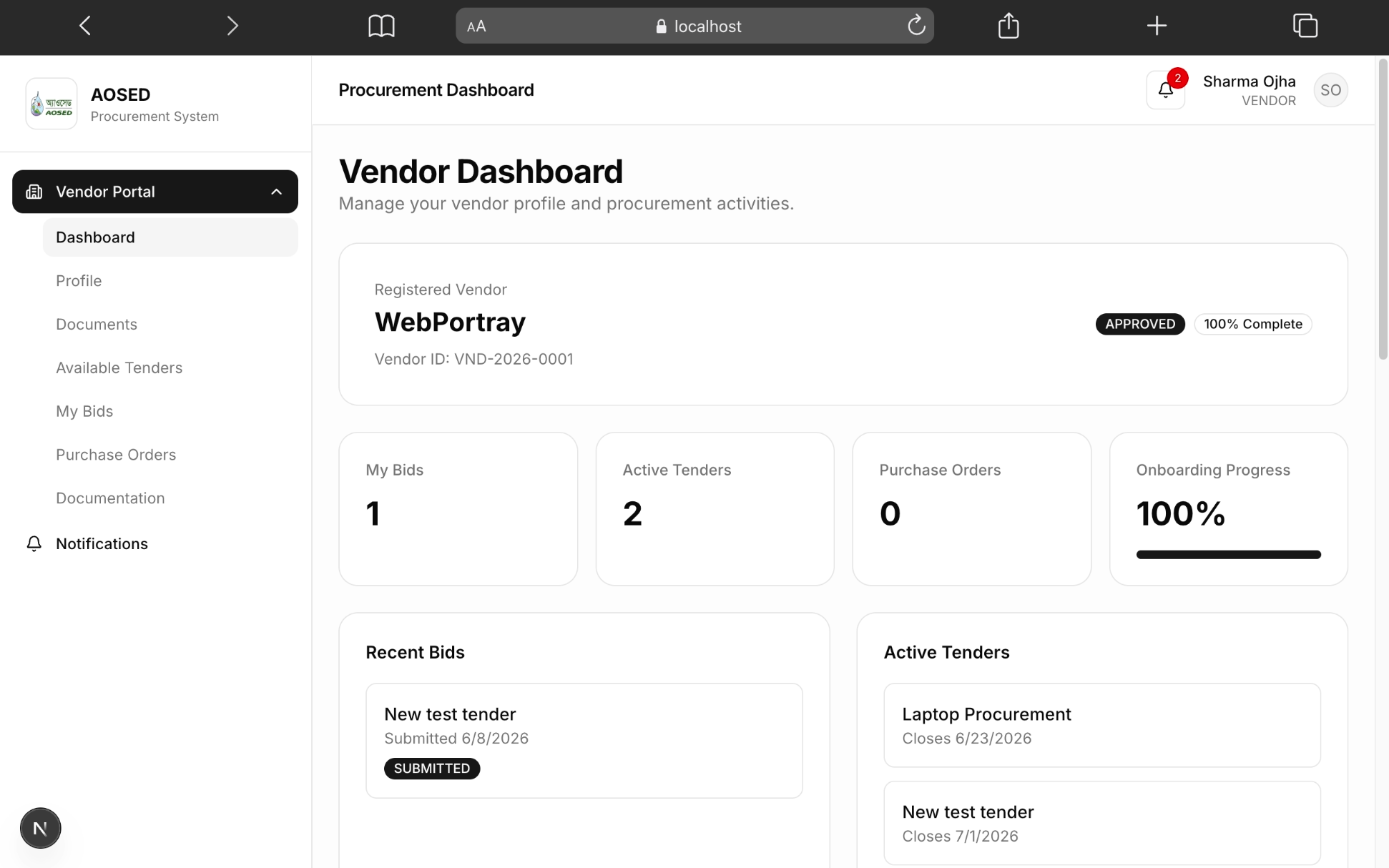Reload the localhost page

(916, 26)
